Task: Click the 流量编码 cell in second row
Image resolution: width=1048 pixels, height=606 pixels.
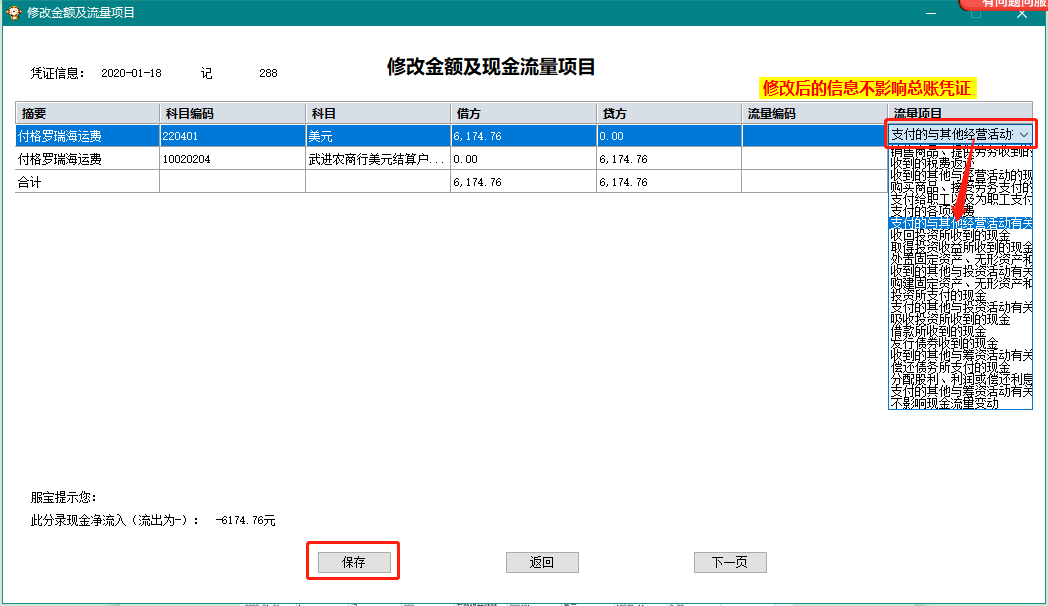Action: coord(813,159)
